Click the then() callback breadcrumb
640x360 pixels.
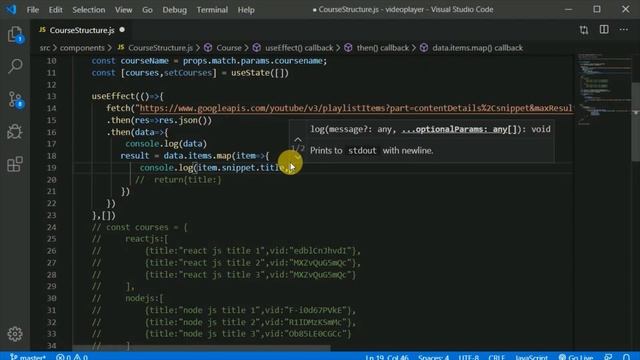point(382,48)
